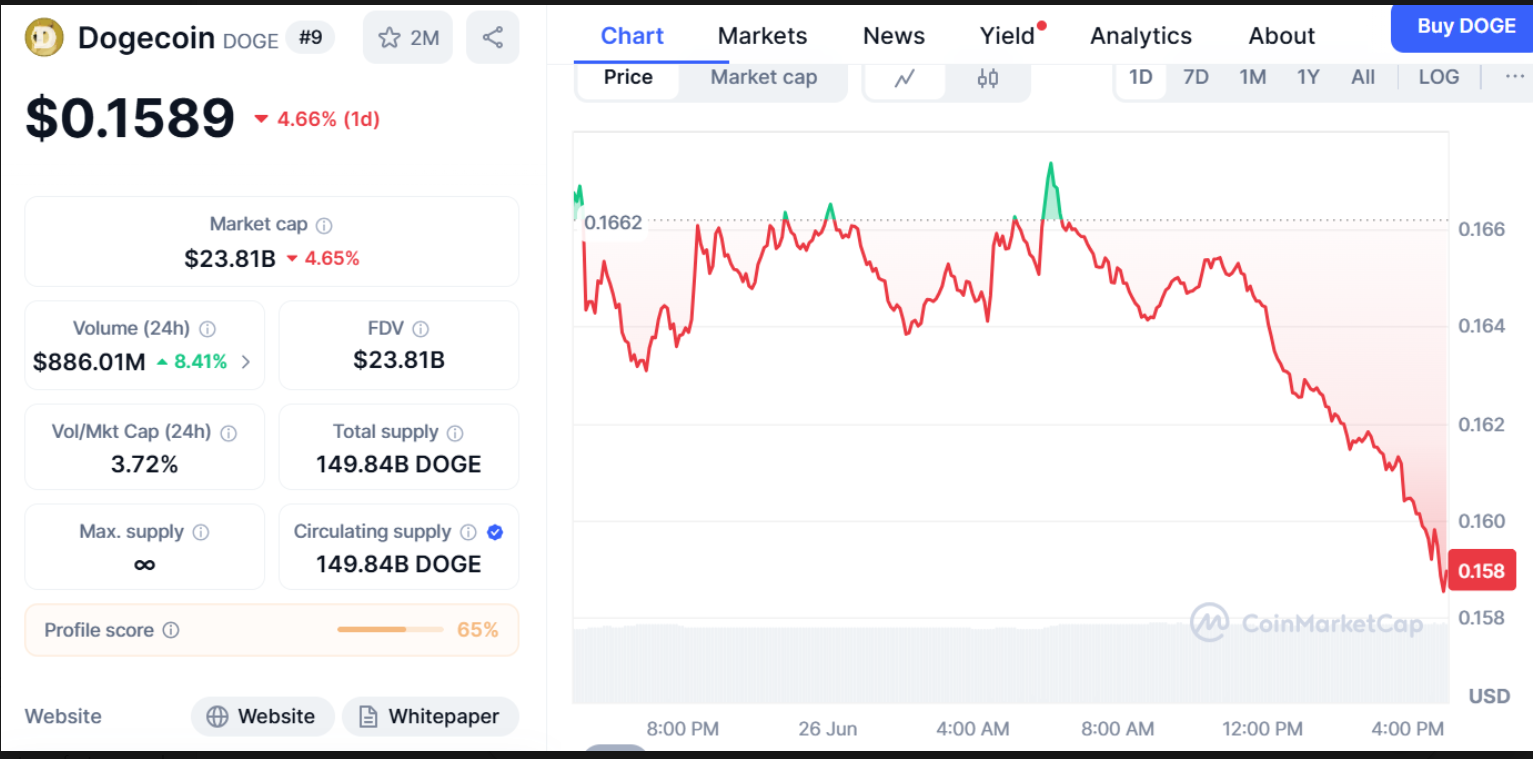Image resolution: width=1533 pixels, height=759 pixels.
Task: Click the blue verified checkmark badge
Action: [495, 532]
